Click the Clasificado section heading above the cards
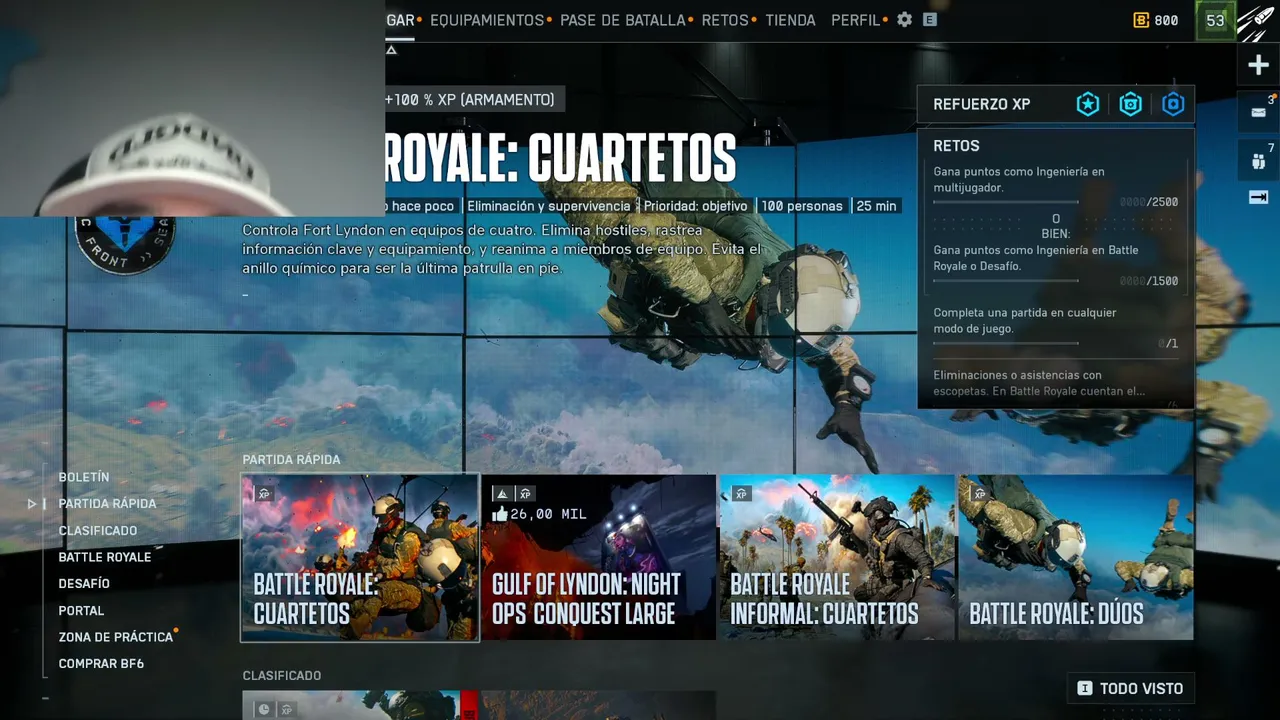This screenshot has height=720, width=1280. 282,676
